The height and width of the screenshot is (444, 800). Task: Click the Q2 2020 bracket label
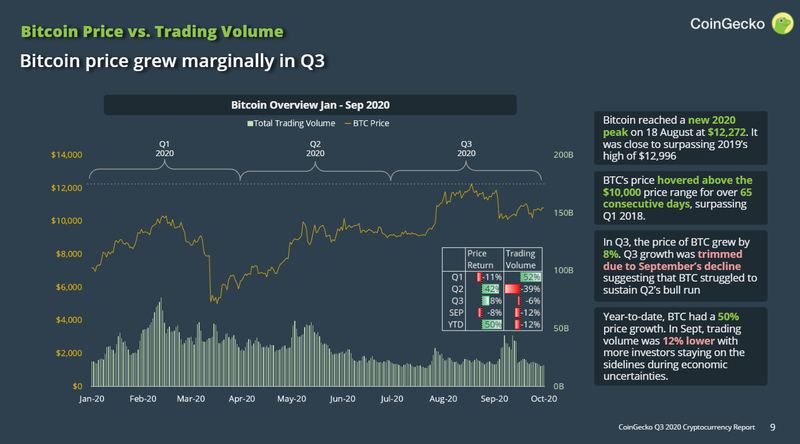click(x=315, y=149)
